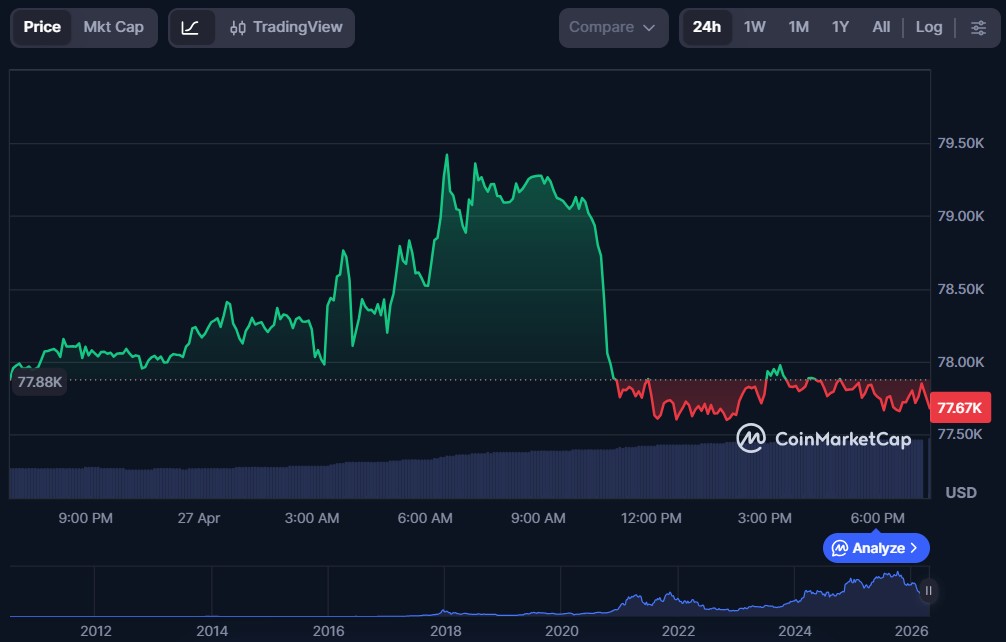Select the 1Y range button
The image size is (1006, 642).
pos(840,27)
